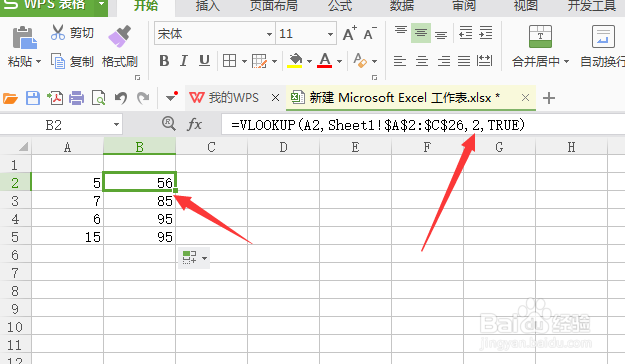Open the font size dropdown
Viewport: 625px width, 364px height.
click(x=330, y=34)
